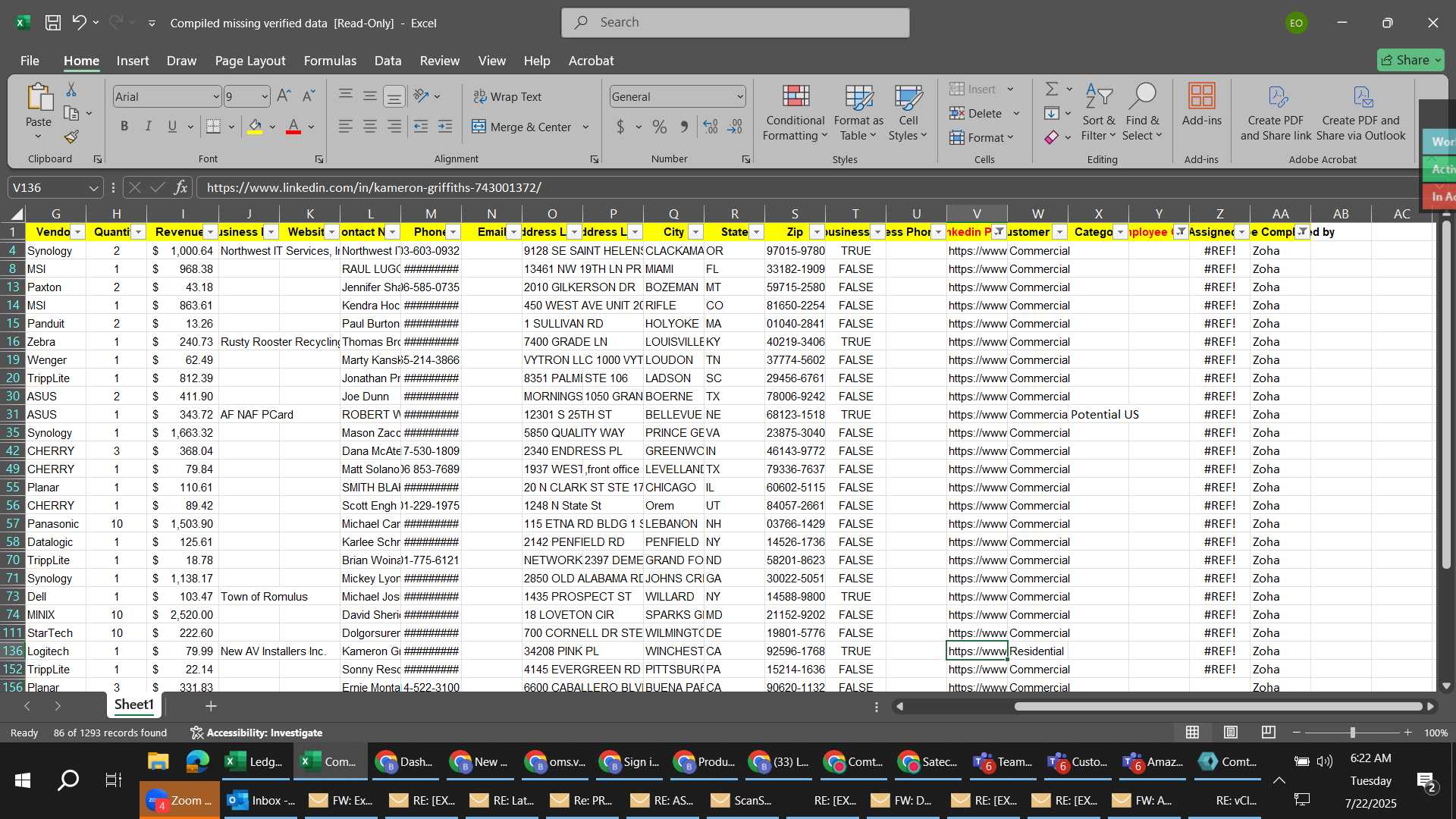Apply Comma Style format icon
The width and height of the screenshot is (1456, 819).
pyautogui.click(x=684, y=127)
